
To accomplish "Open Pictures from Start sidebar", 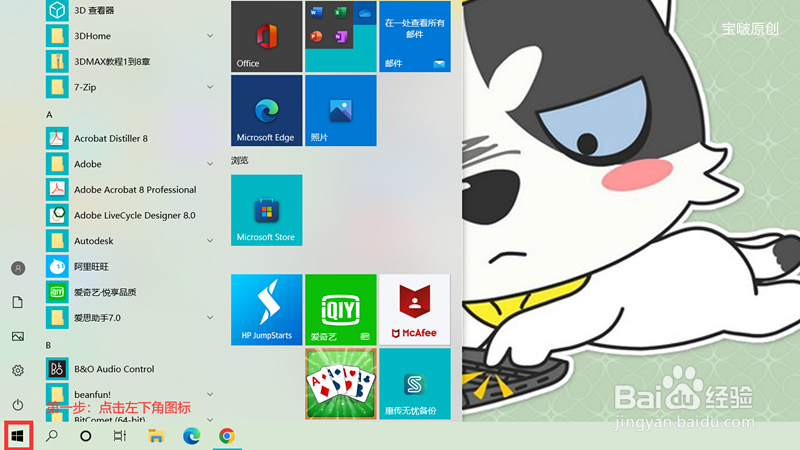I will [18, 336].
